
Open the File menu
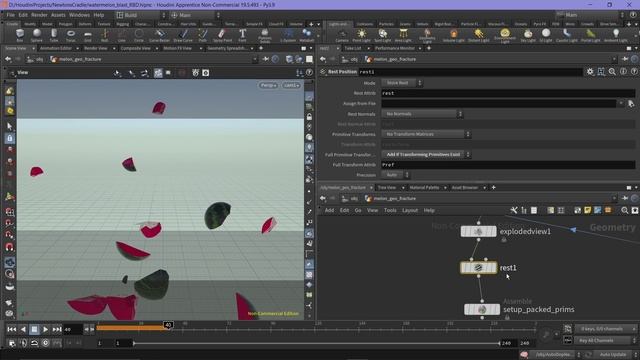10,15
